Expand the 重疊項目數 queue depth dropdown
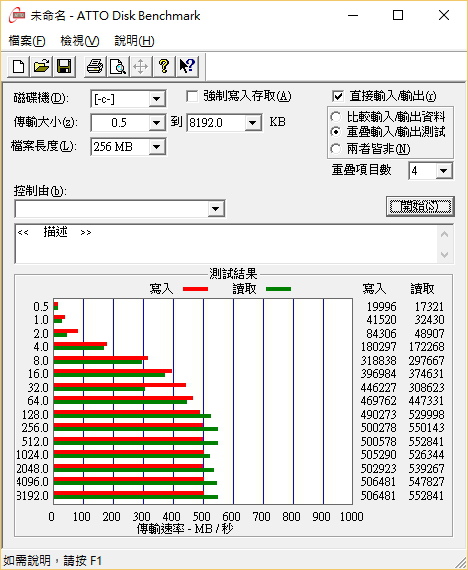 [443, 171]
